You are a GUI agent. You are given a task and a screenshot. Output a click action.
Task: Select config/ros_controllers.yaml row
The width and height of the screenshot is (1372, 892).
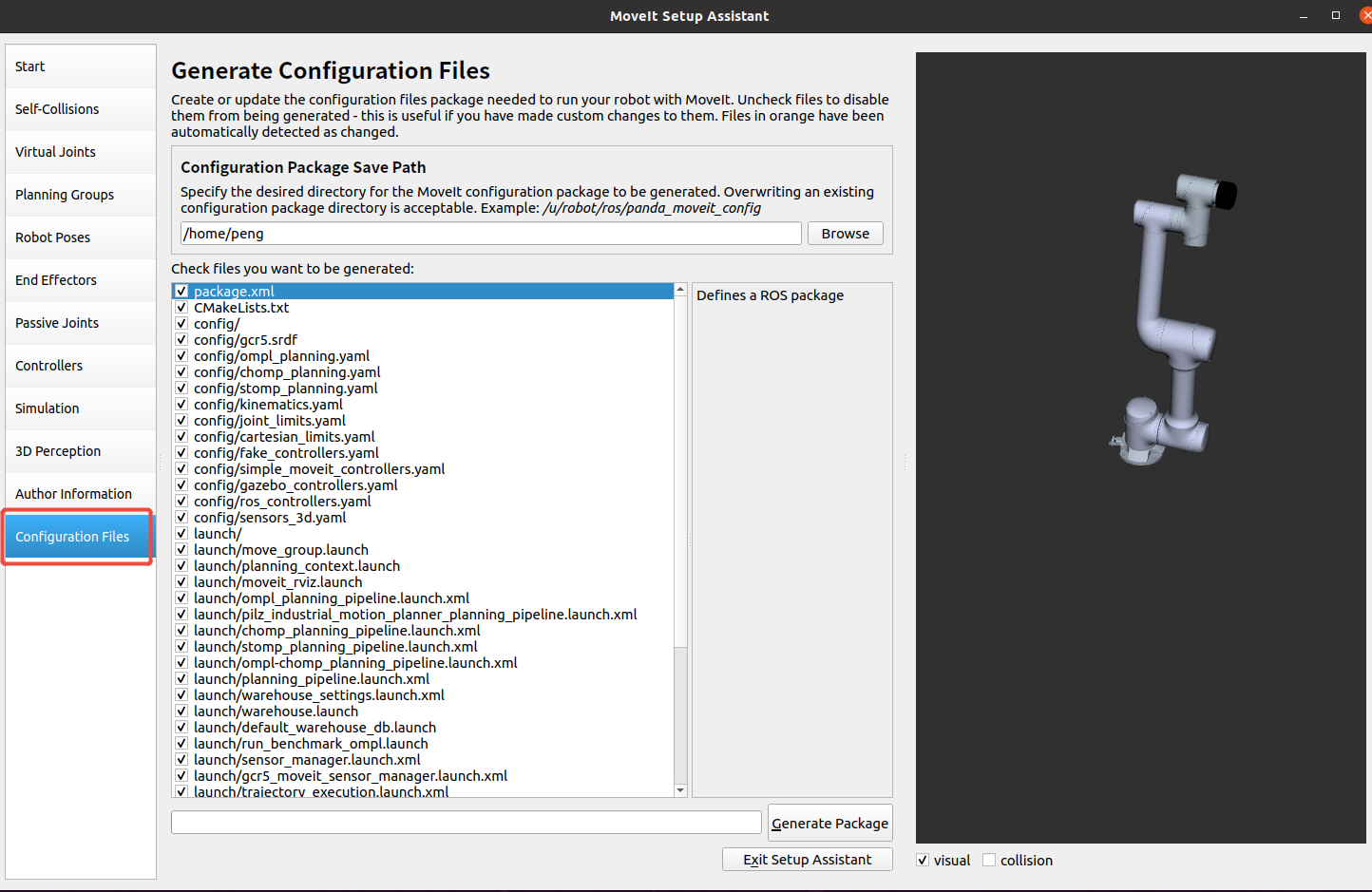click(x=423, y=502)
